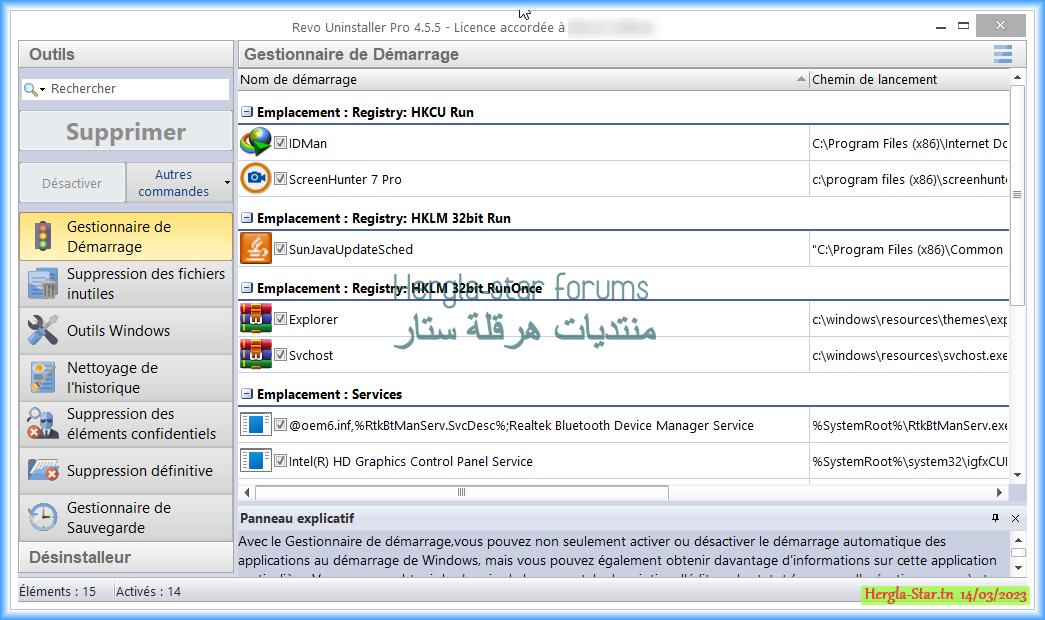Close the Panneau explicatif panel
This screenshot has width=1045, height=620.
[1015, 518]
